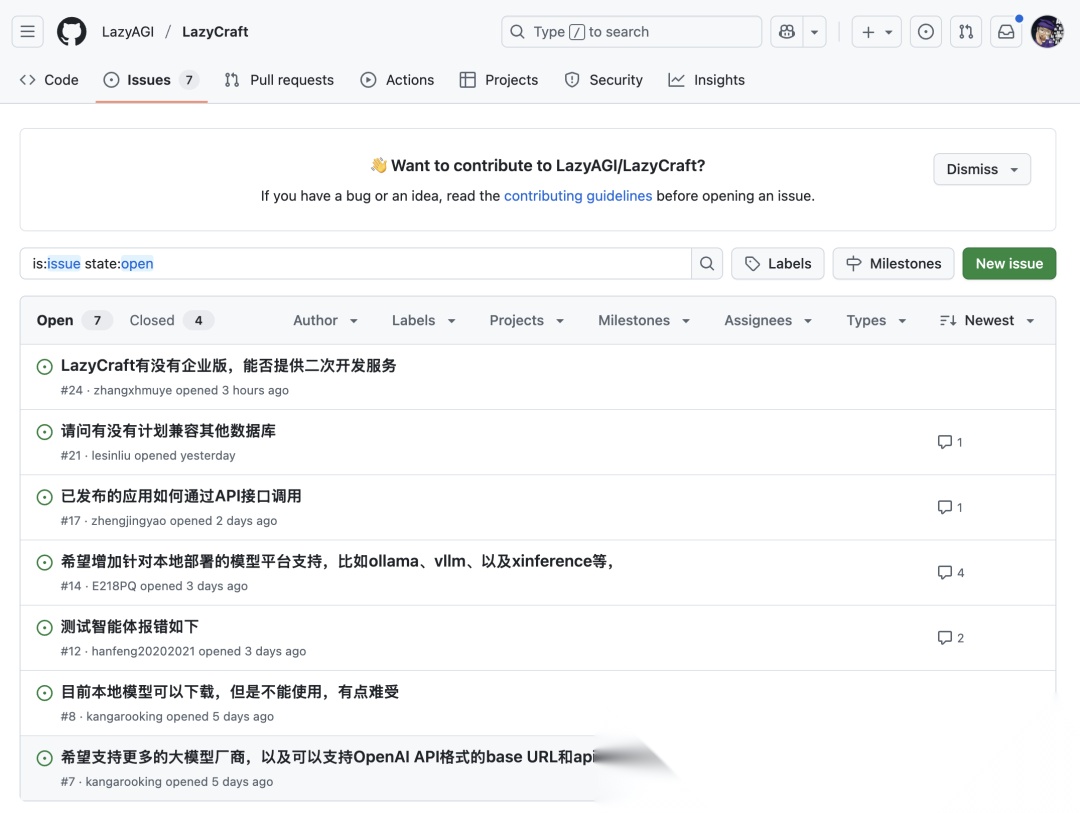Toggle the Newest sort option
The image size is (1080, 813).
click(x=985, y=320)
